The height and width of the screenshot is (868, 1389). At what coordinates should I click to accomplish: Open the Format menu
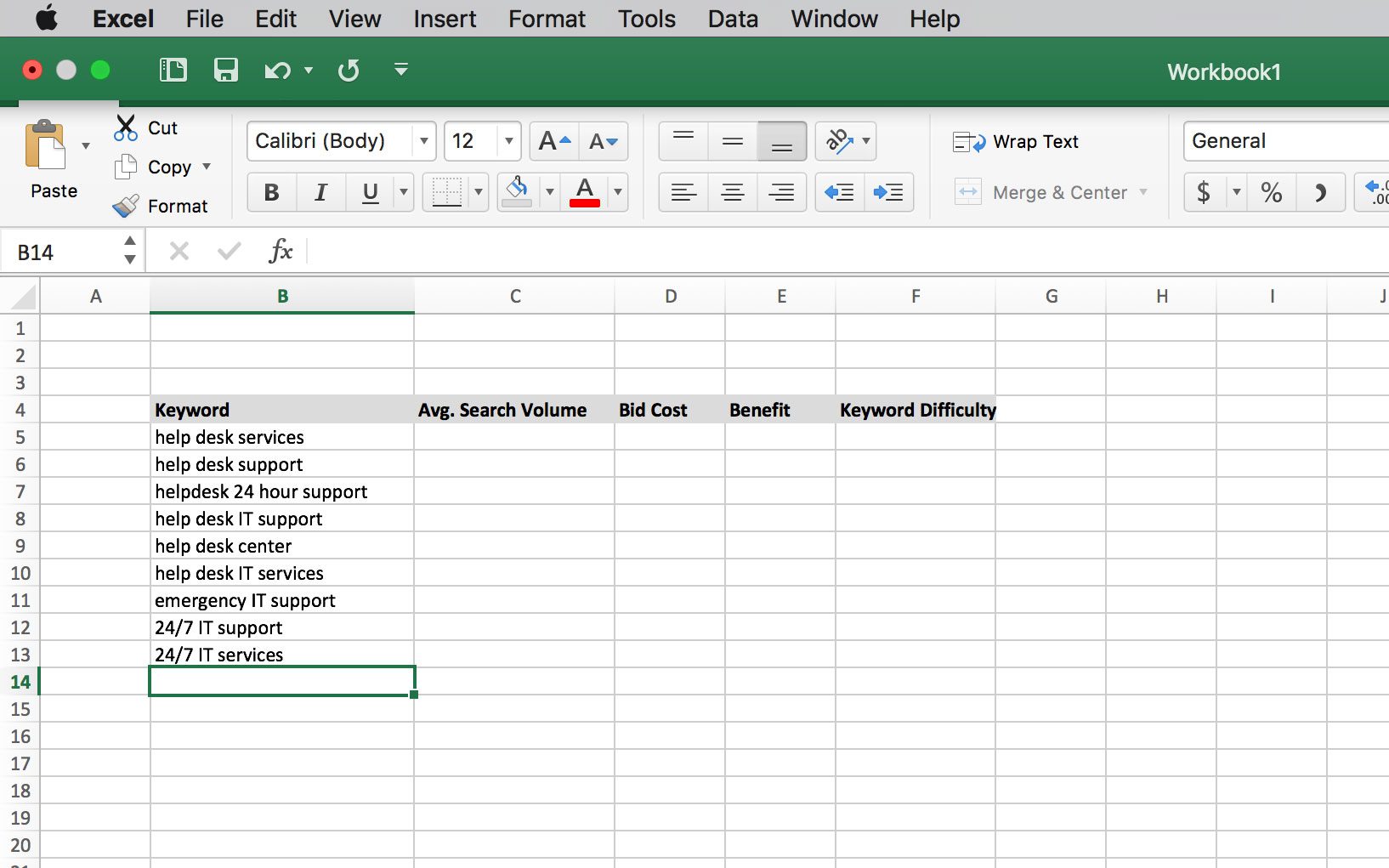pos(547,19)
